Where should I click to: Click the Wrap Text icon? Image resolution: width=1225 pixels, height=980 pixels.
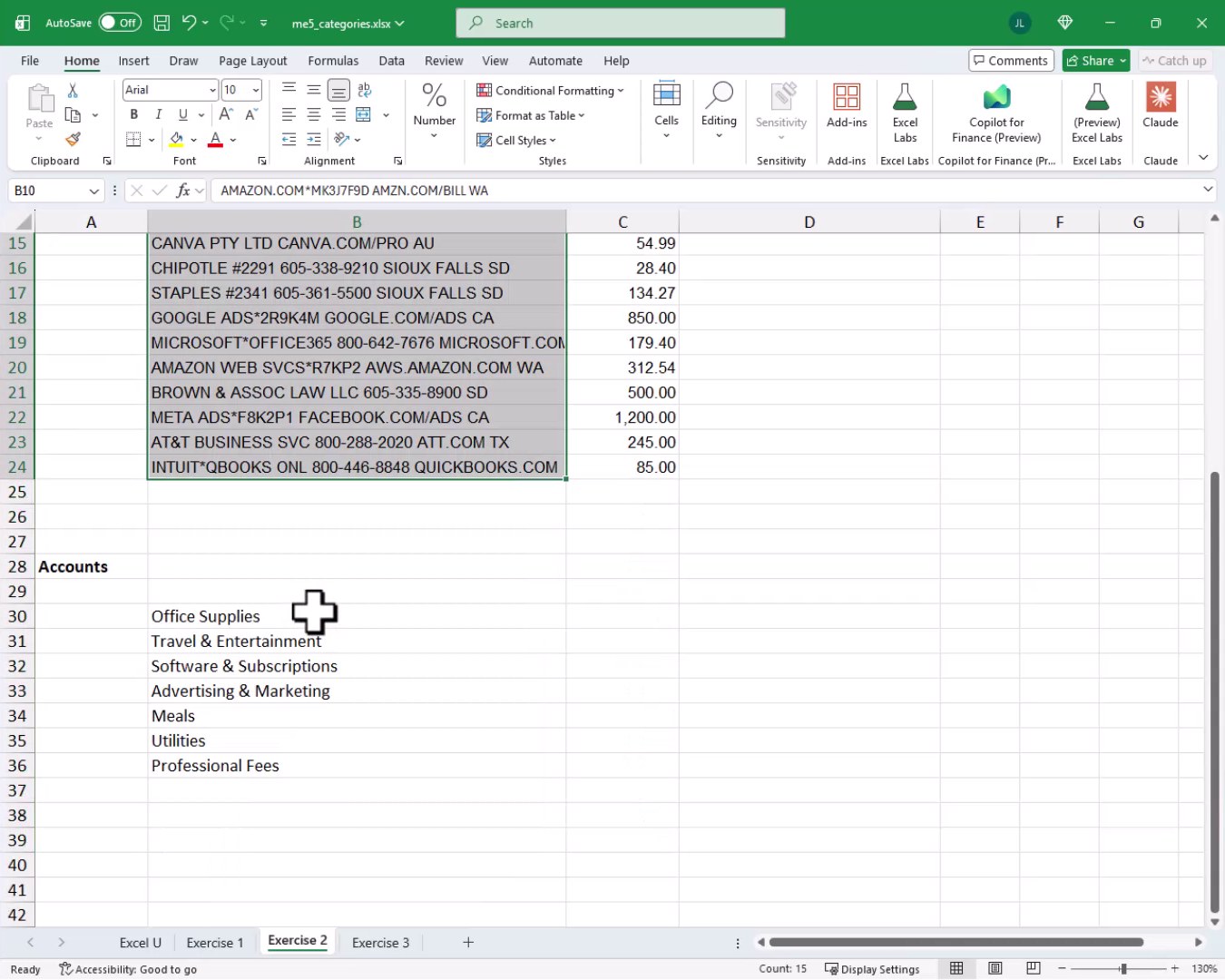click(x=364, y=90)
